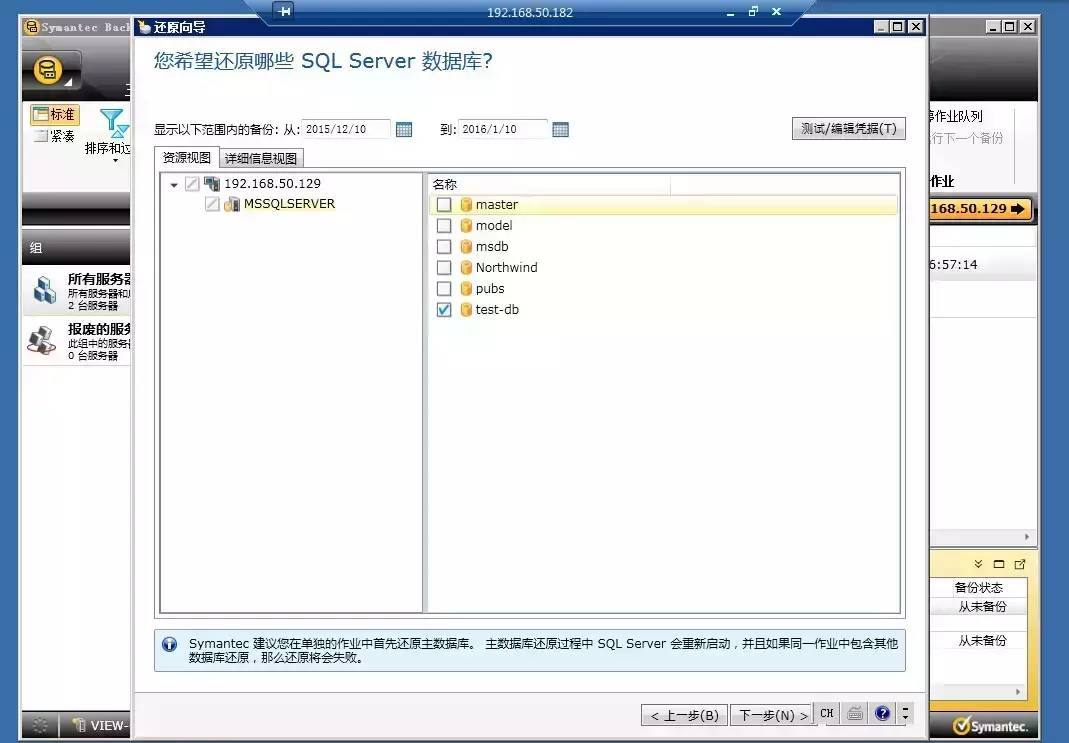Click the keyboard icon in language bar

point(855,714)
